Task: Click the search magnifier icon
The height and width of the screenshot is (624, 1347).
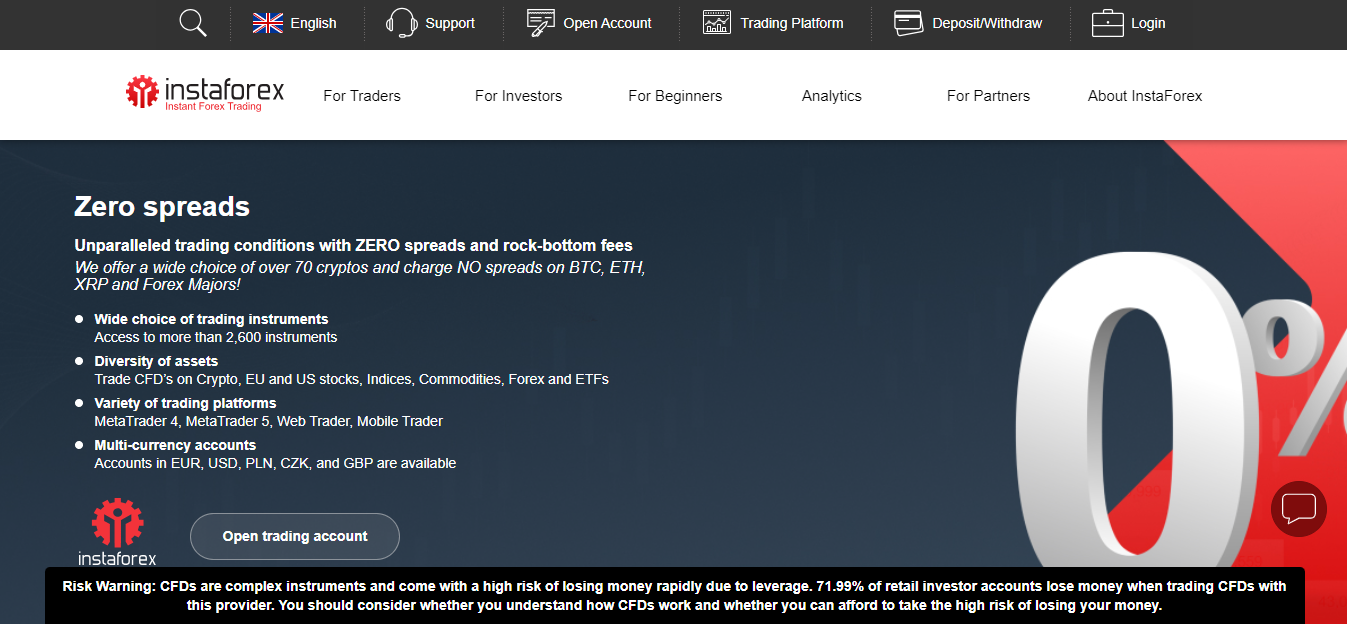Action: 193,23
